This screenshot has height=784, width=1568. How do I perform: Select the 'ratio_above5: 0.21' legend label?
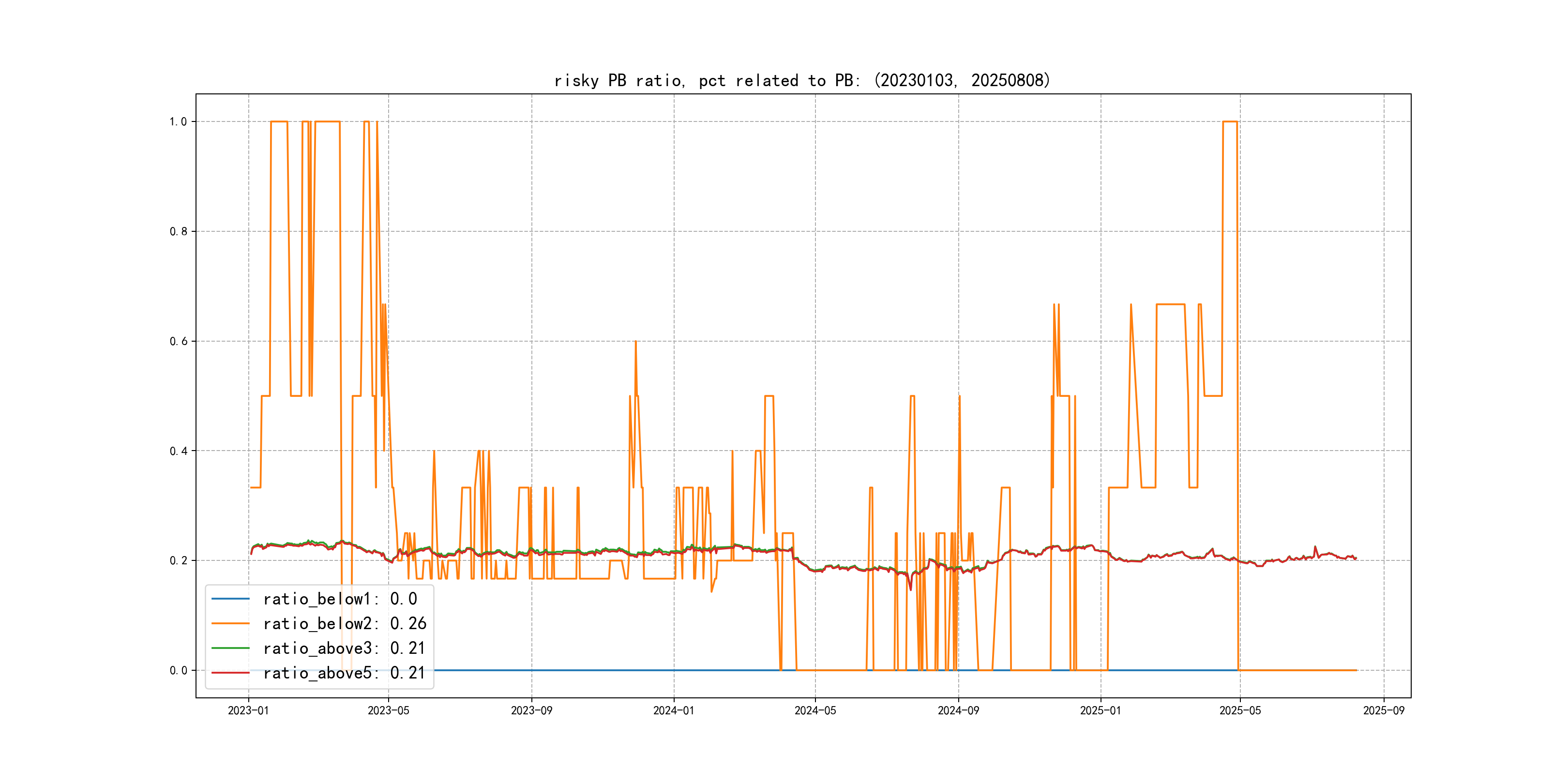[344, 673]
